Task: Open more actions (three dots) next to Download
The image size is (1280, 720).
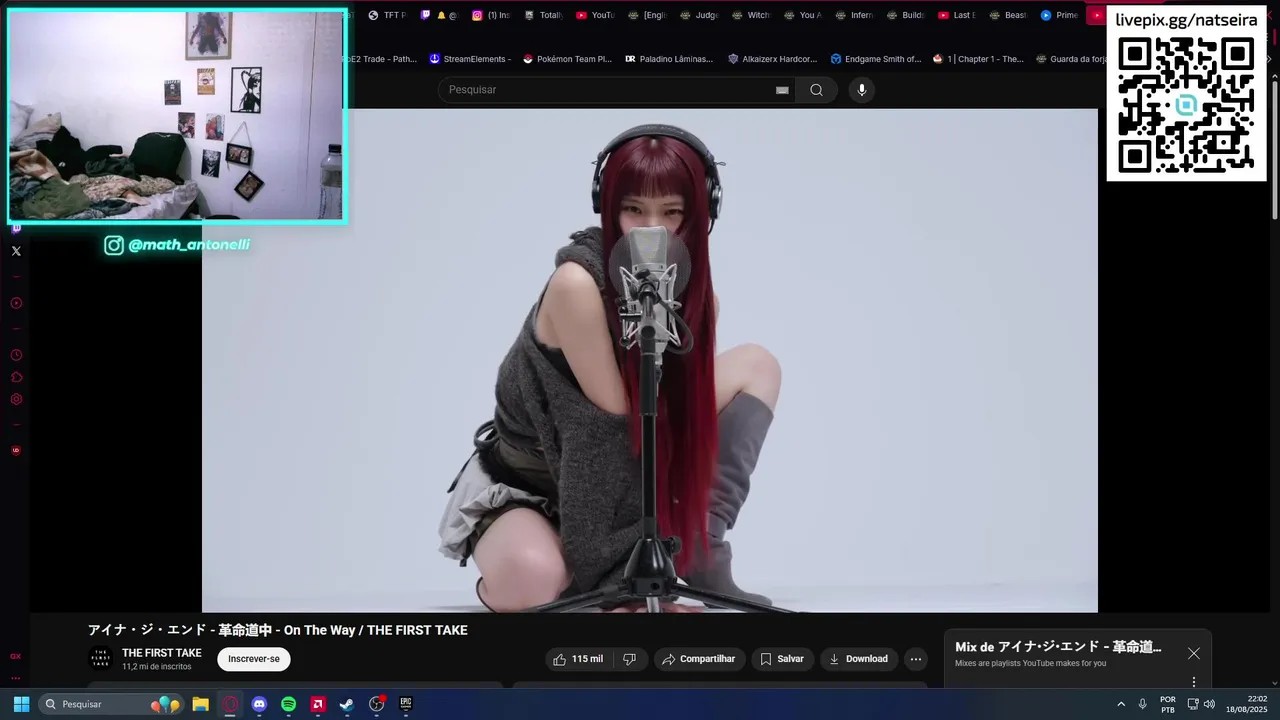Action: coord(915,659)
